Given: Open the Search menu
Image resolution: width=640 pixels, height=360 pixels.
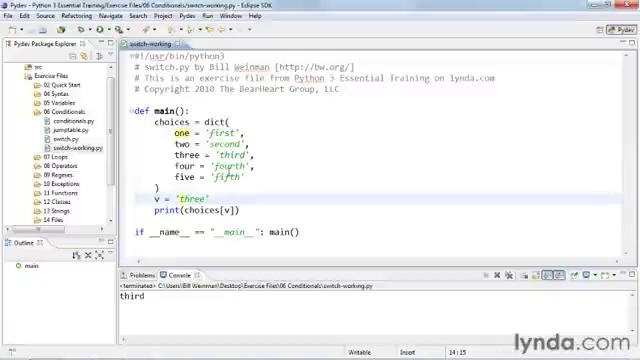Looking at the screenshot, I should [138, 16].
